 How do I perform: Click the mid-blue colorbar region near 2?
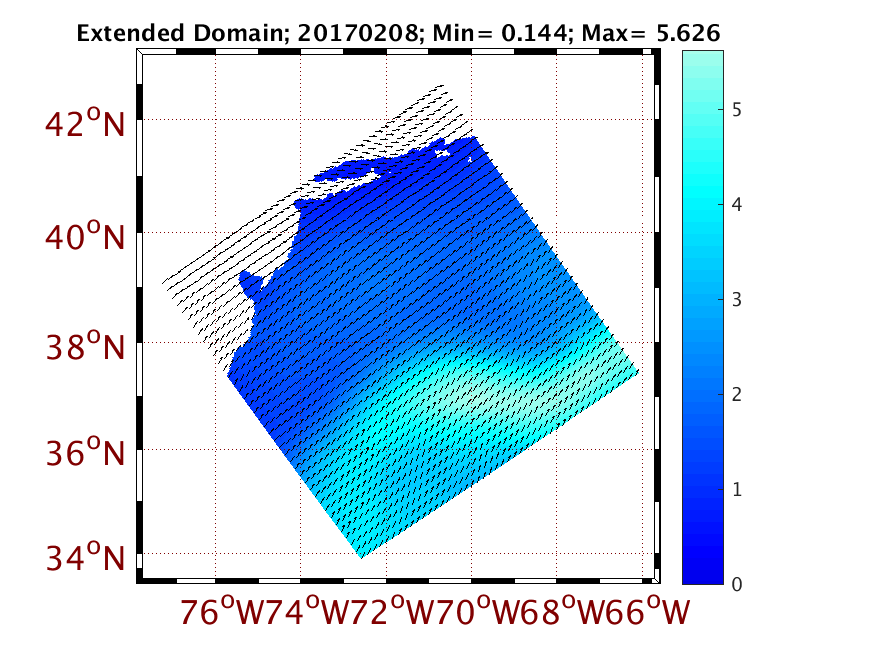pyautogui.click(x=703, y=394)
